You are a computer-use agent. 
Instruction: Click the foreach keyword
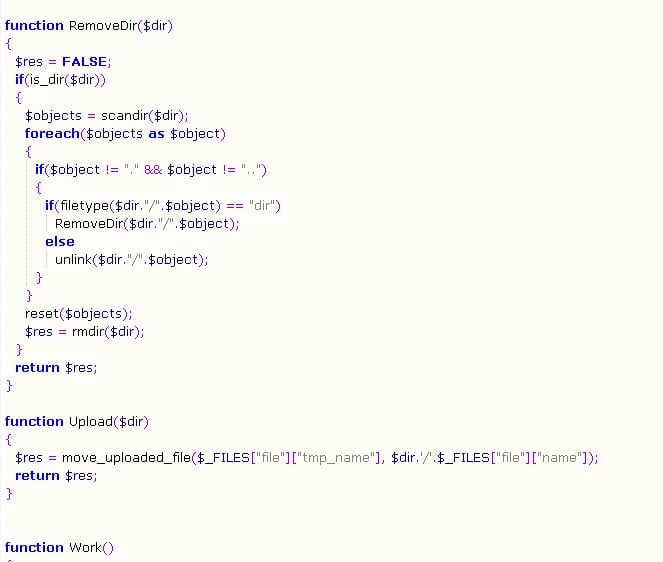(x=51, y=133)
